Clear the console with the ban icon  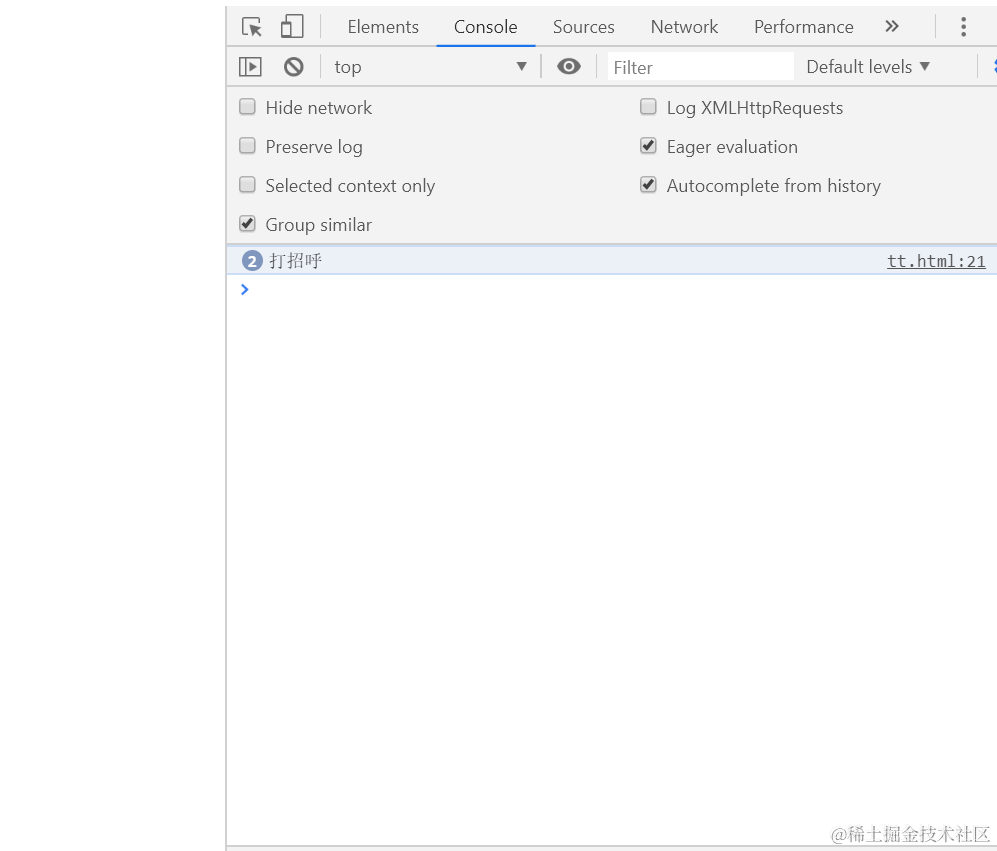293,67
